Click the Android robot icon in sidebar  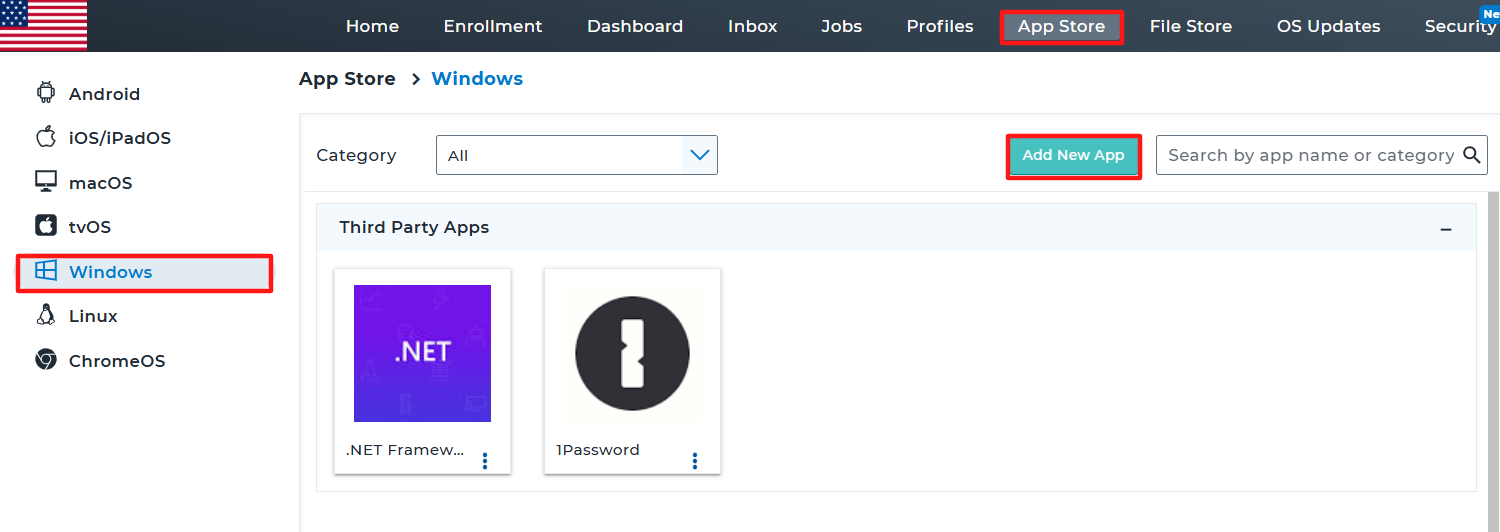coord(46,93)
